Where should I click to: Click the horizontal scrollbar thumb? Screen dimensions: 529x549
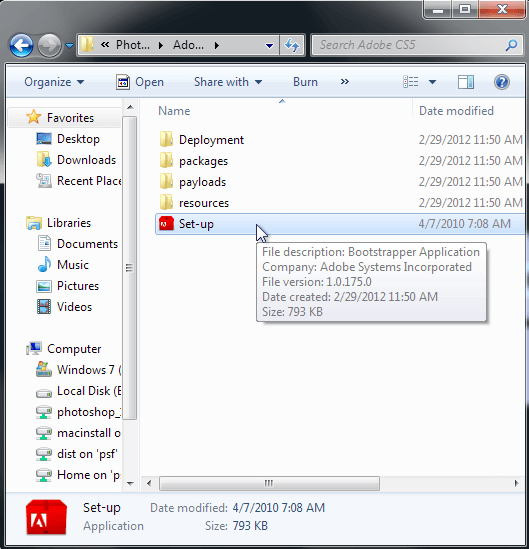pyautogui.click(x=269, y=484)
